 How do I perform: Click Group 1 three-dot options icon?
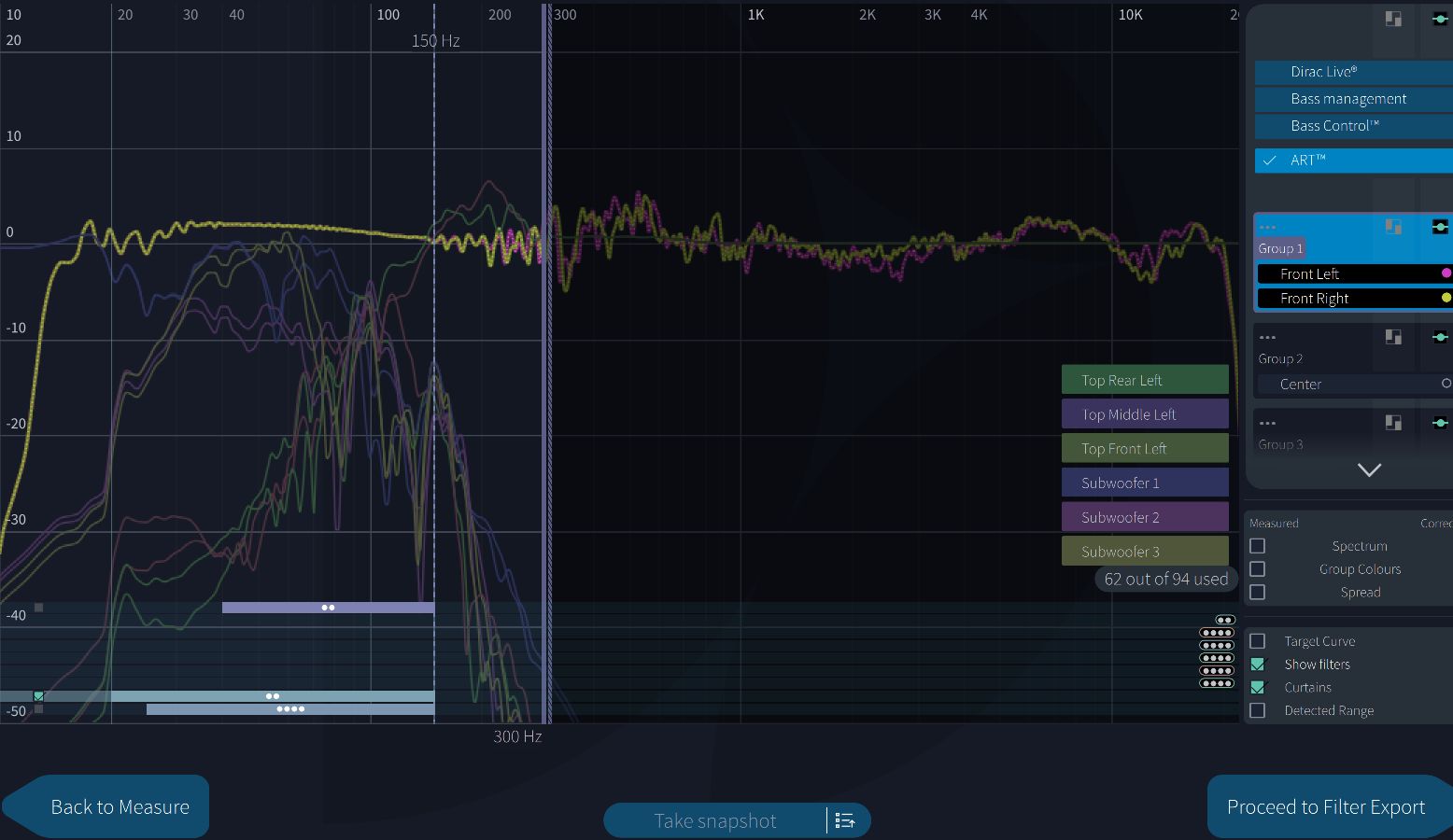tap(1267, 227)
